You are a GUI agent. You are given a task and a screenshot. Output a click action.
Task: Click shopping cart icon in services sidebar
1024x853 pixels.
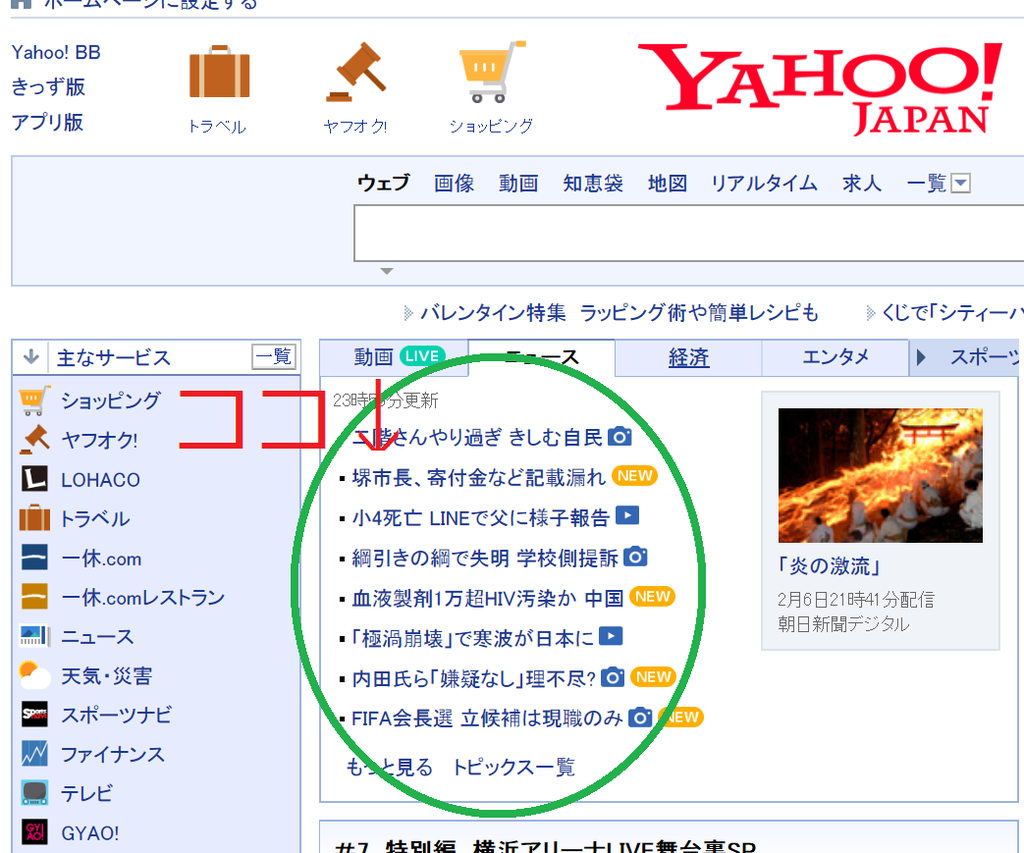[x=35, y=400]
